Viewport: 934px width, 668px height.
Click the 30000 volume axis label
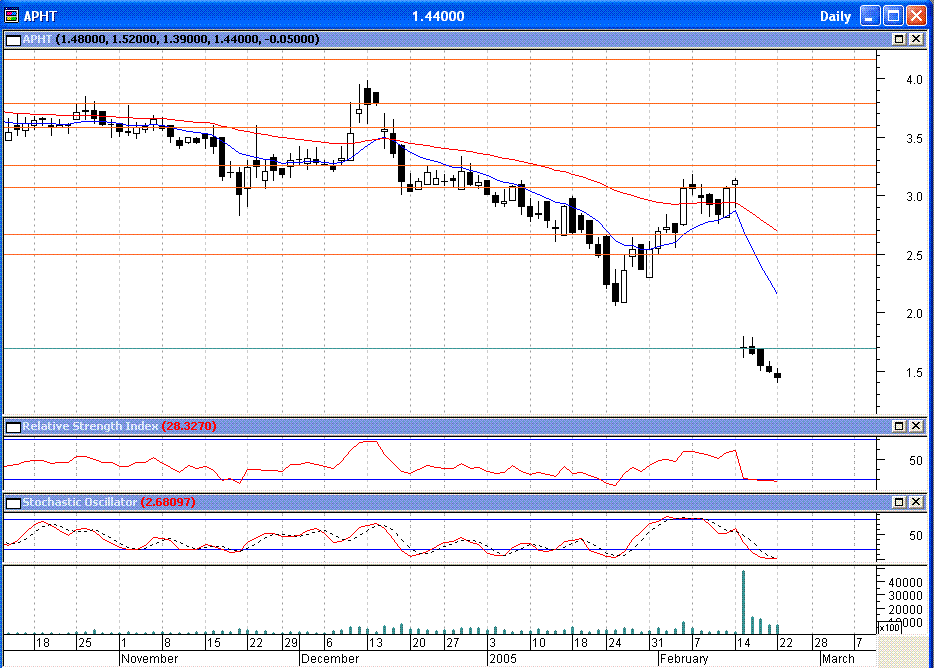point(905,596)
